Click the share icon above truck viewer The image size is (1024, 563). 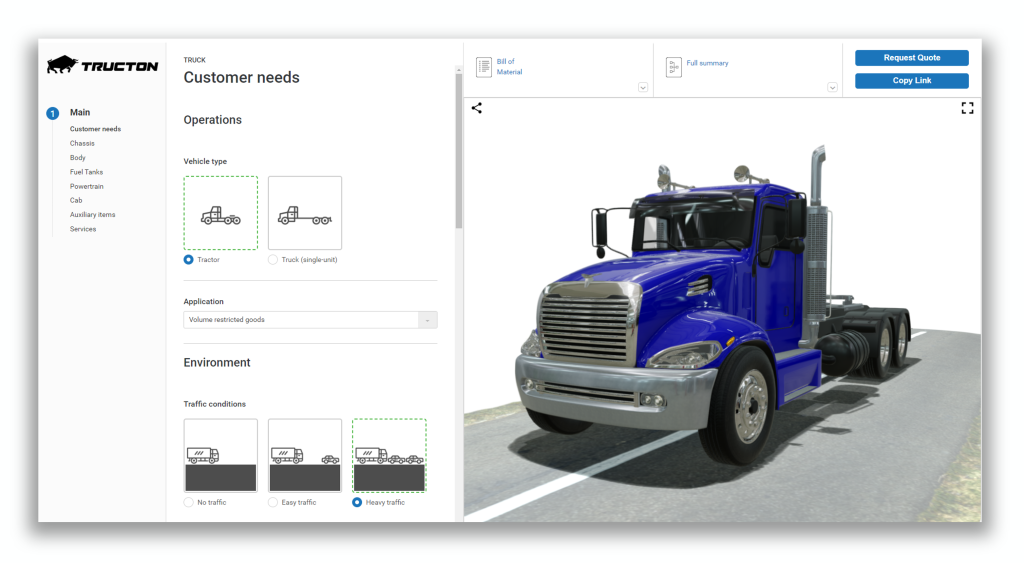(x=477, y=108)
